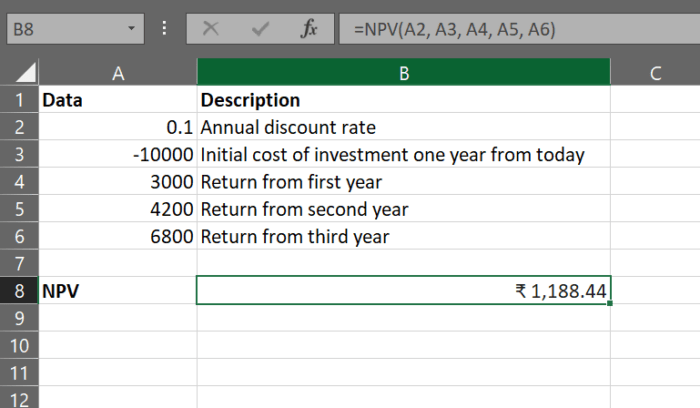700x408 pixels.
Task: Select the 'Return from second year' cell
Action: pos(404,208)
